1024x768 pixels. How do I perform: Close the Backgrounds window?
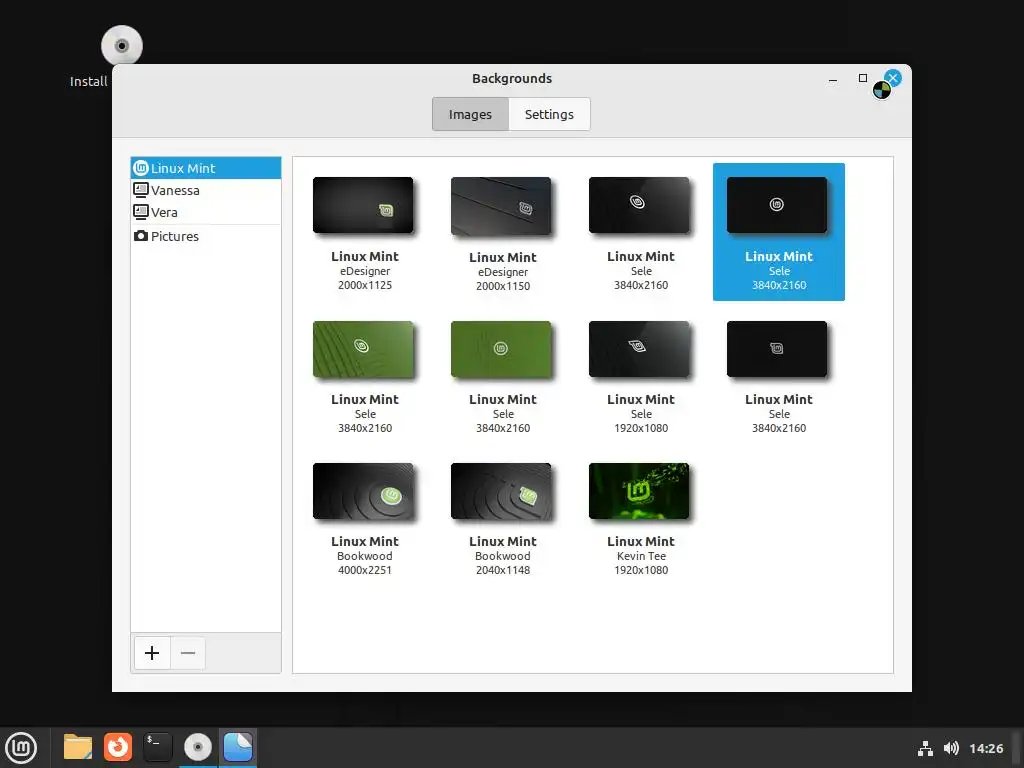(893, 78)
